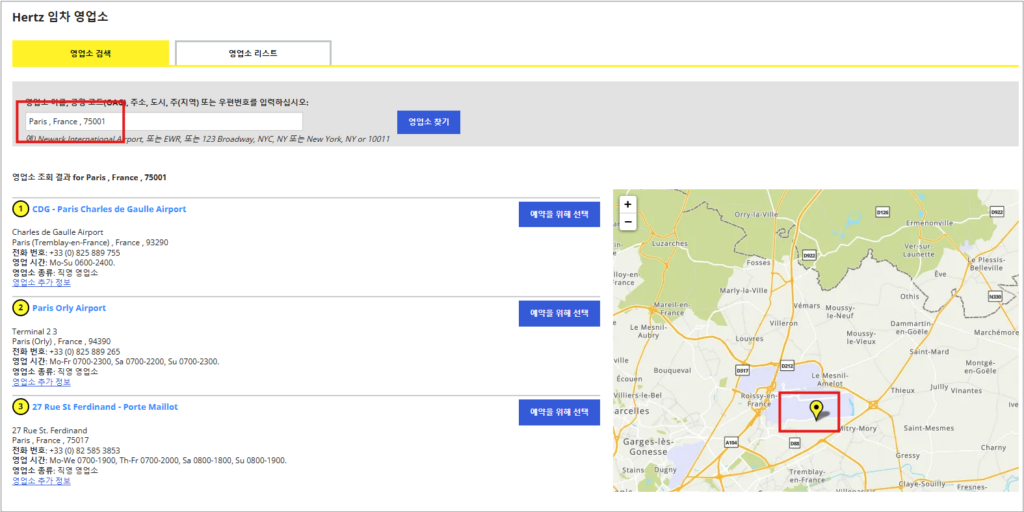Viewport: 1024px width, 512px height.
Task: Open 영업소 추가 정보 for 27 Rue St Ferdinand
Action: coord(42,481)
